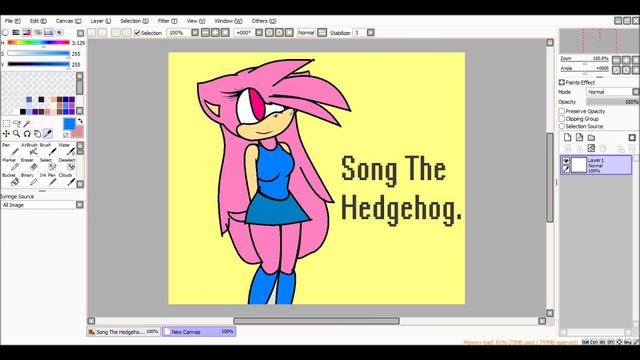
Task: Activate the Hand pan tool
Action: (x=37, y=133)
